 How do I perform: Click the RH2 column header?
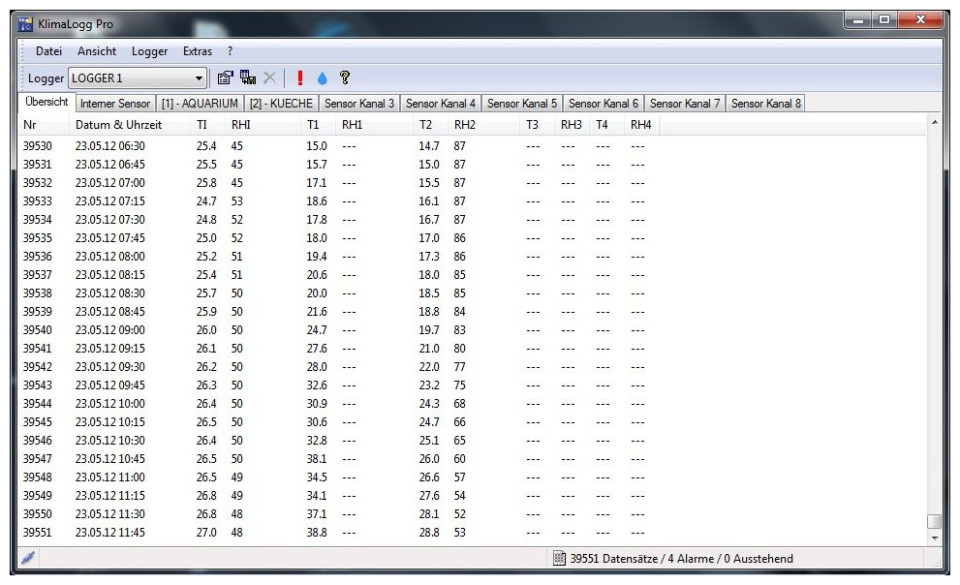(464, 125)
